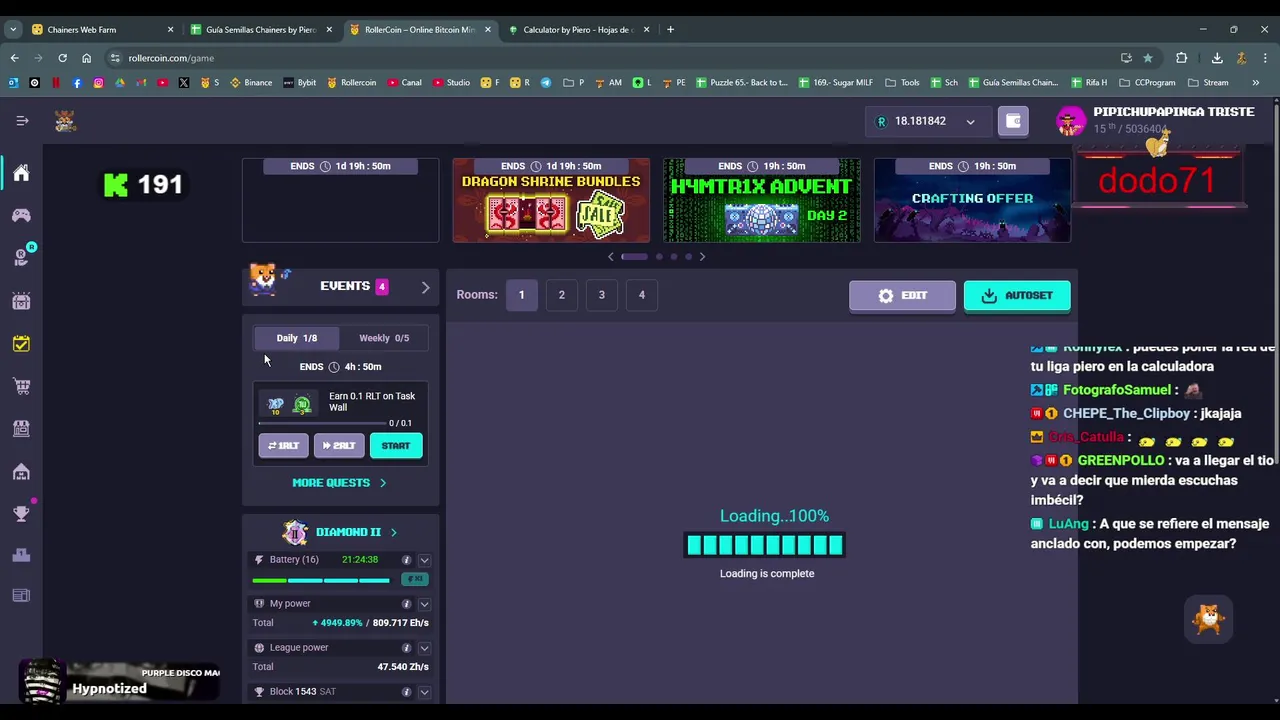Open the Studio YouTube bookmark
The image size is (1280, 720).
pos(452,83)
